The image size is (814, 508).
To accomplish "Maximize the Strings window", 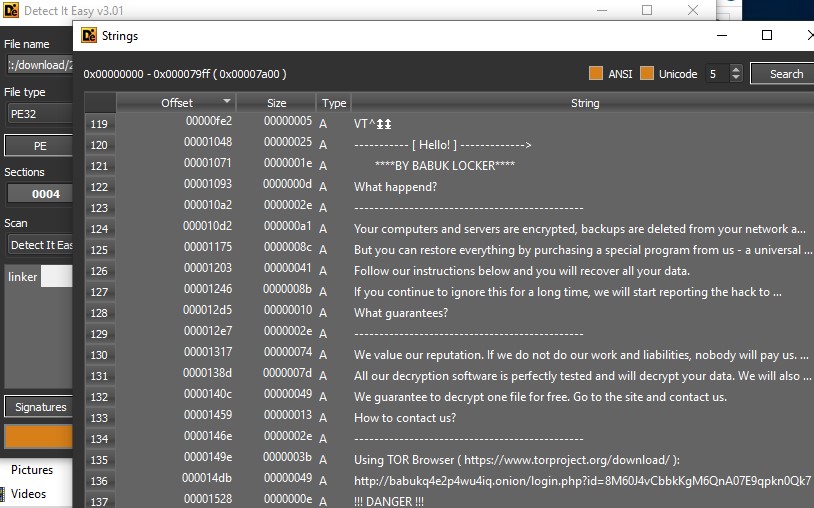I will point(767,35).
